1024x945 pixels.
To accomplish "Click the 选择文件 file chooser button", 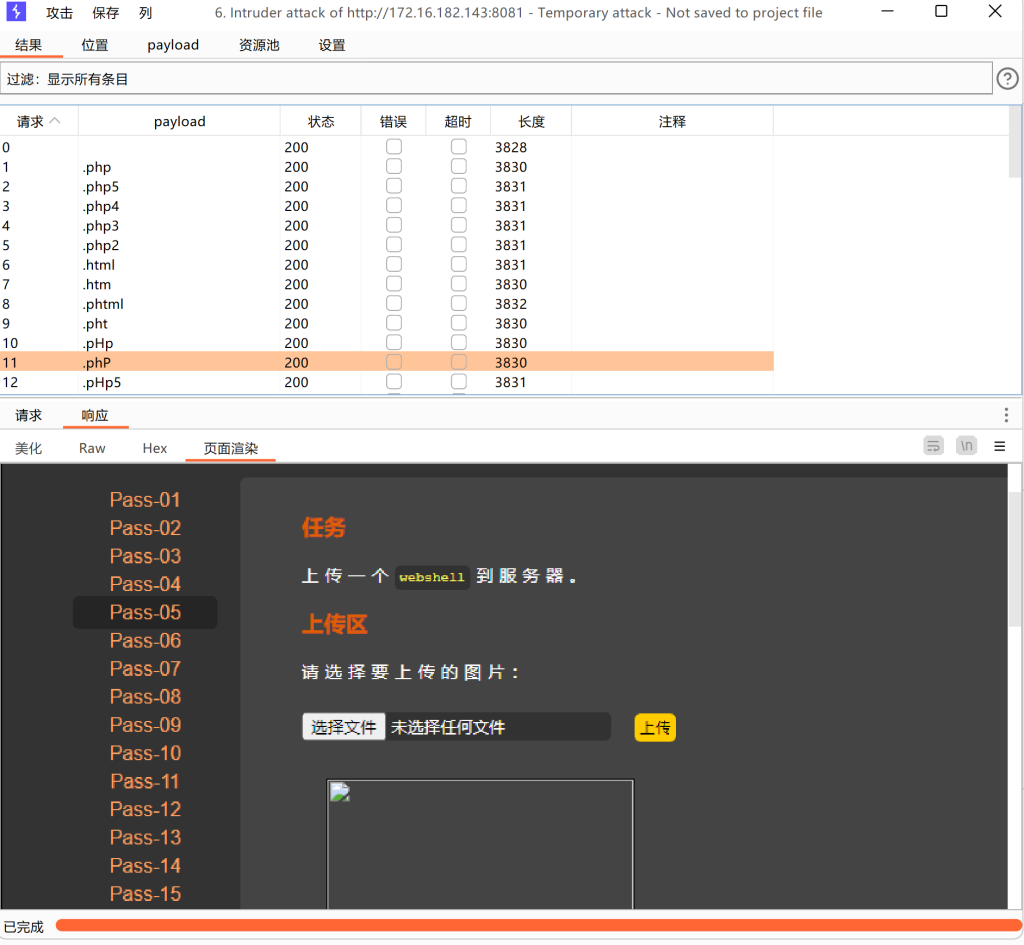I will 344,727.
